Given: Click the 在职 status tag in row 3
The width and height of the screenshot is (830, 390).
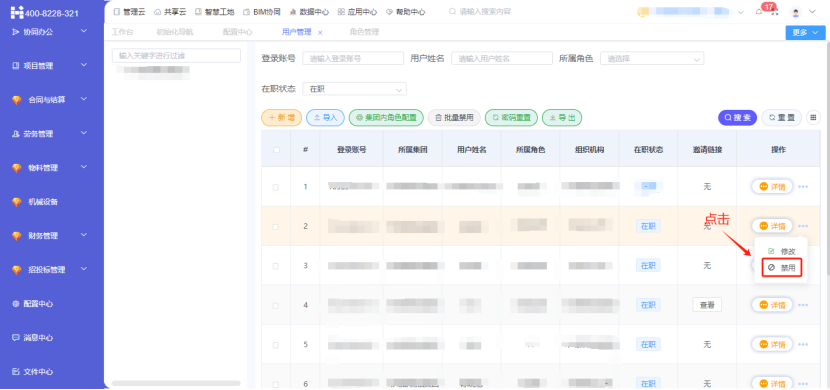Looking at the screenshot, I should click(x=648, y=266).
